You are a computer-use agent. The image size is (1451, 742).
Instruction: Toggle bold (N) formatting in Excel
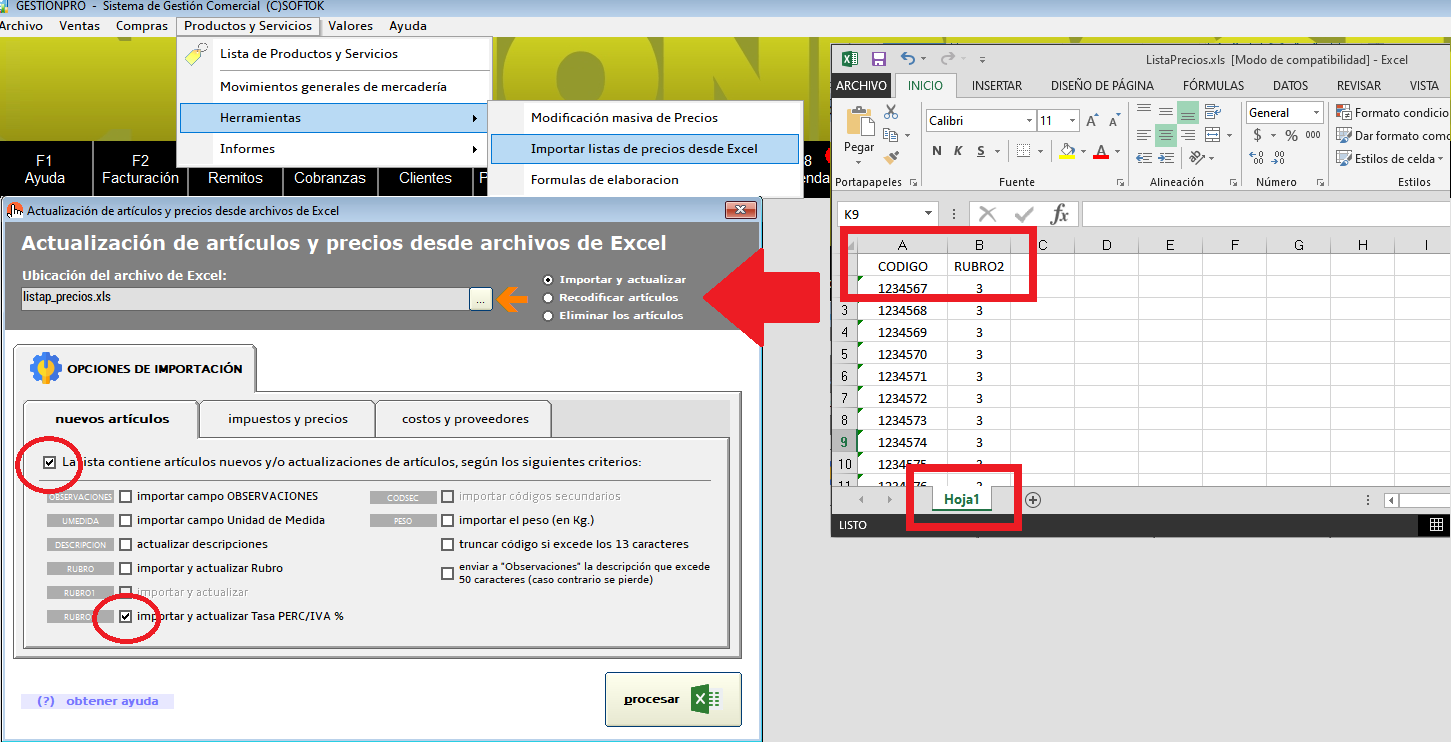937,151
